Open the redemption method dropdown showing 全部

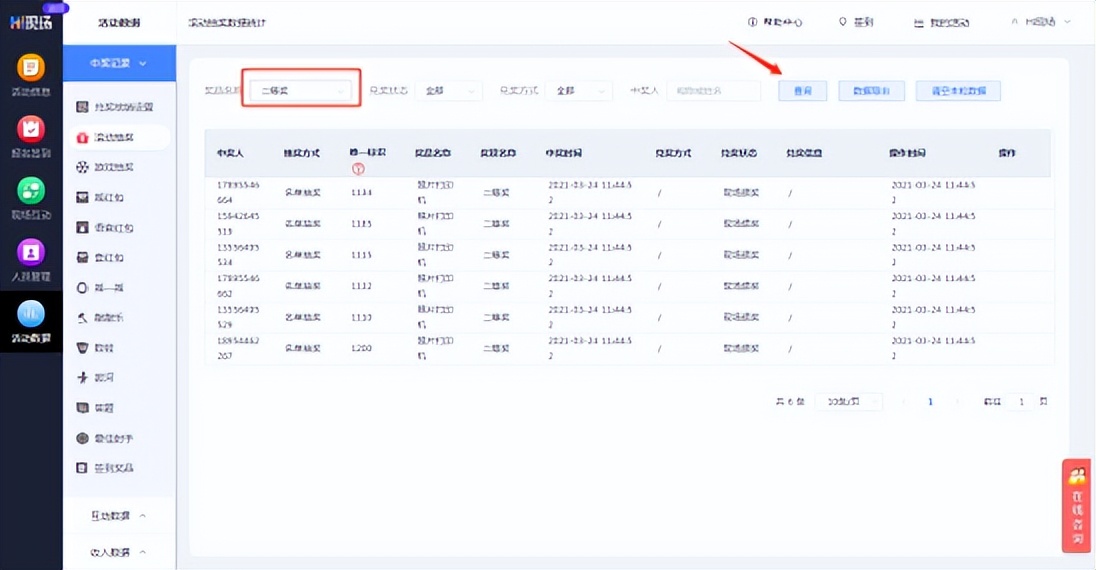579,91
